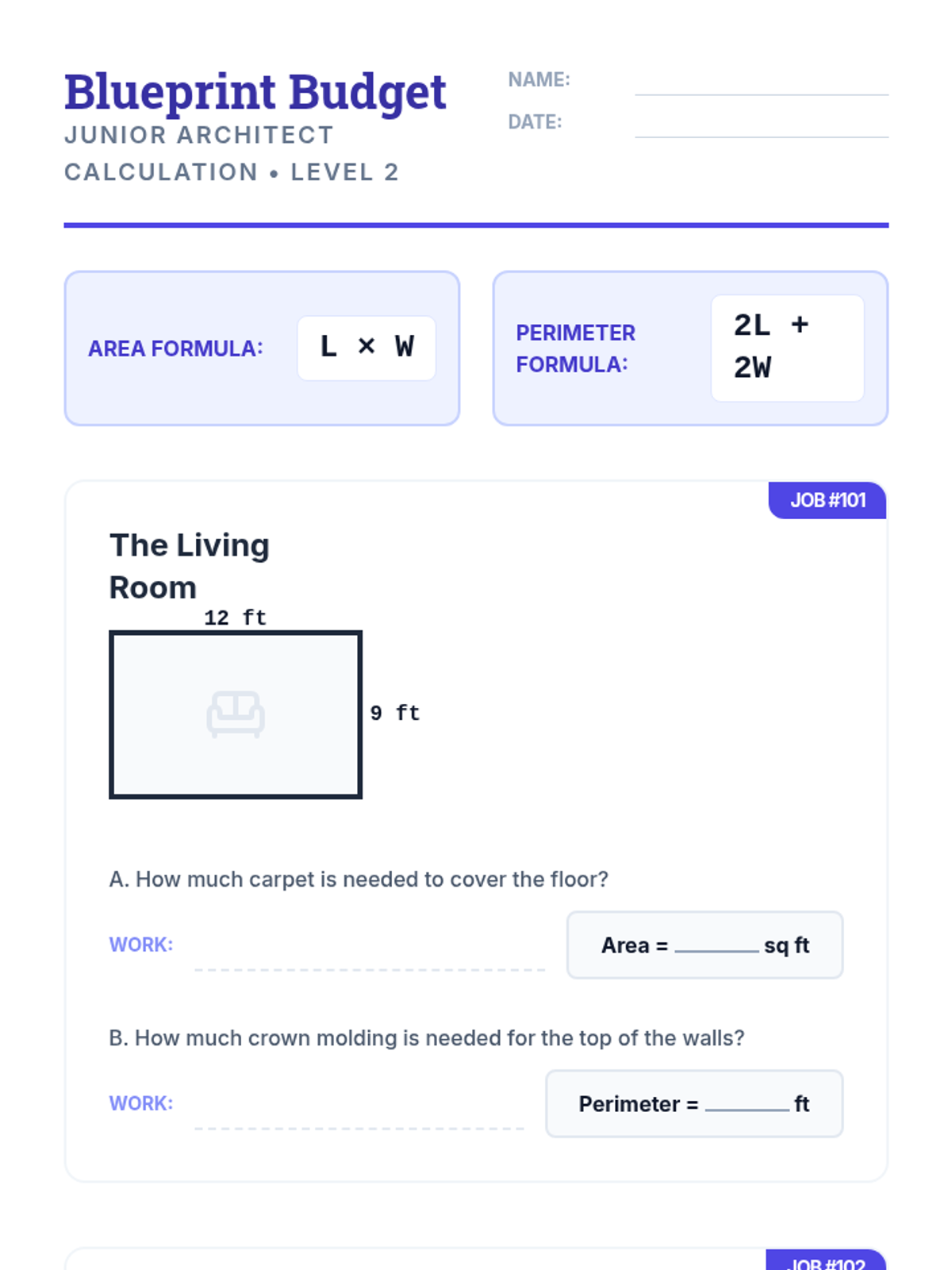This screenshot has height=1270, width=952.
Task: Click the JOB #101 badge
Action: 827,500
